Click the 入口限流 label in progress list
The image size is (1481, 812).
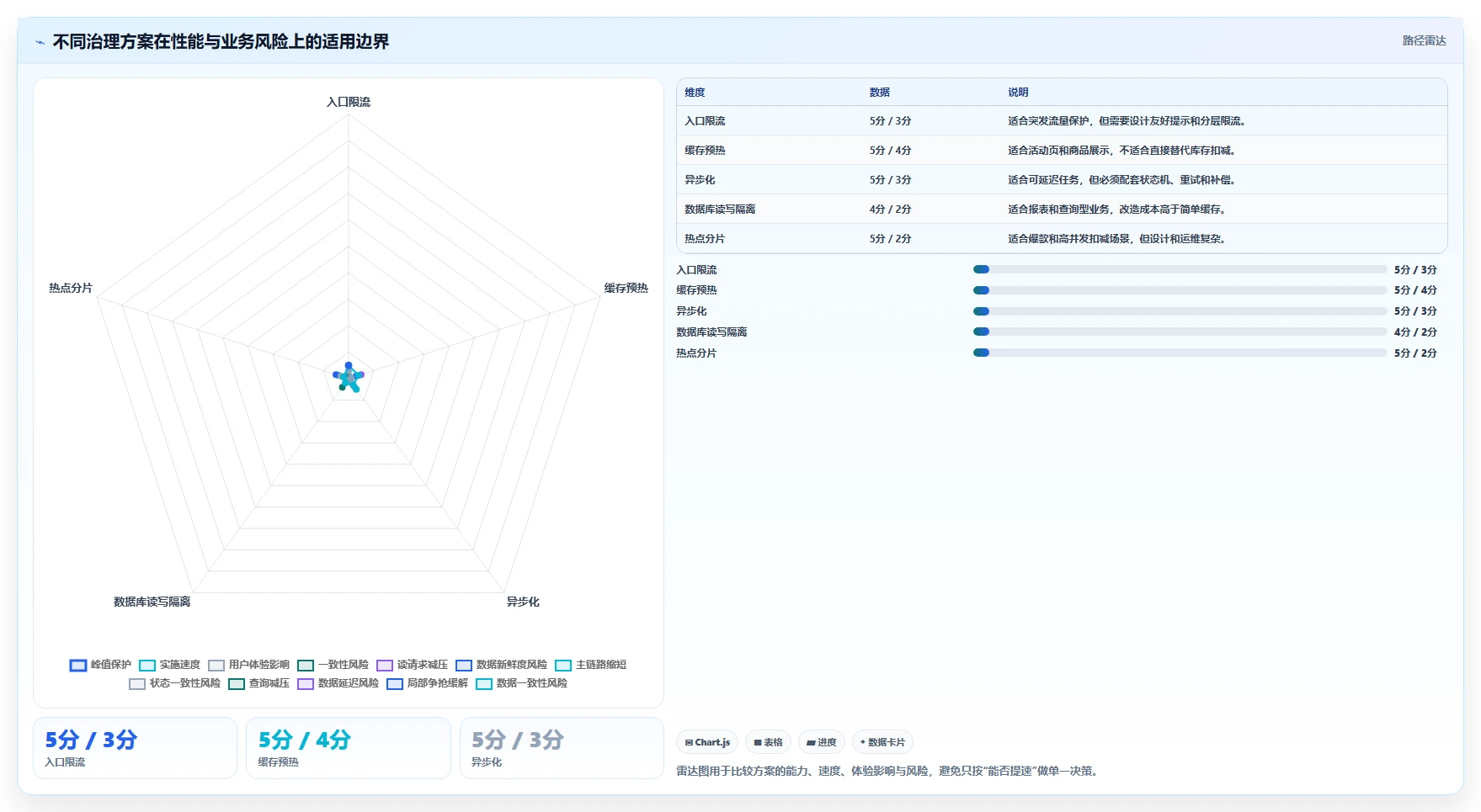696,270
